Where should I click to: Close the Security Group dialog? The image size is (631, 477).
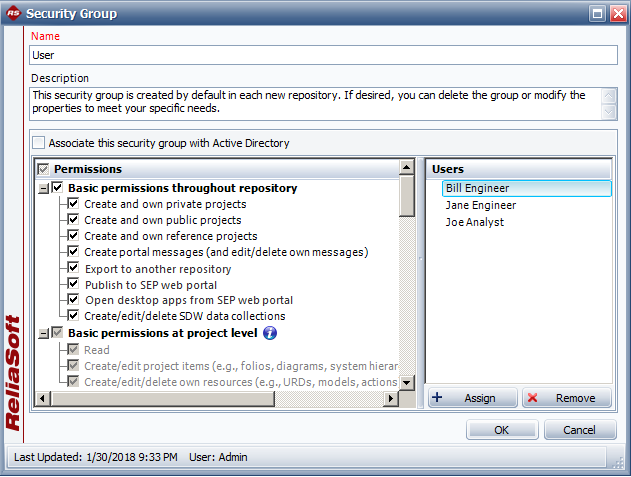pyautogui.click(x=616, y=14)
